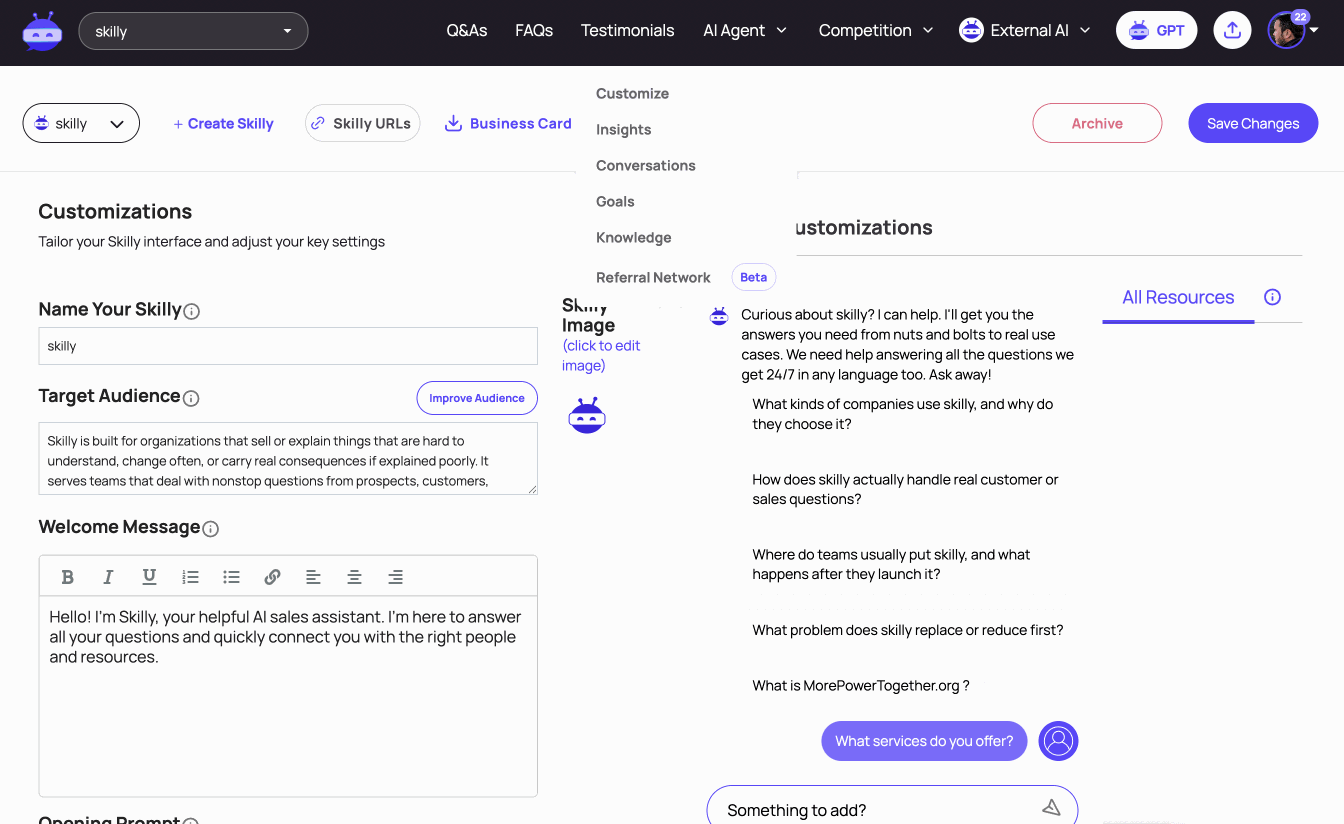
Task: Go to FAQs in the top navigation
Action: pyautogui.click(x=534, y=30)
